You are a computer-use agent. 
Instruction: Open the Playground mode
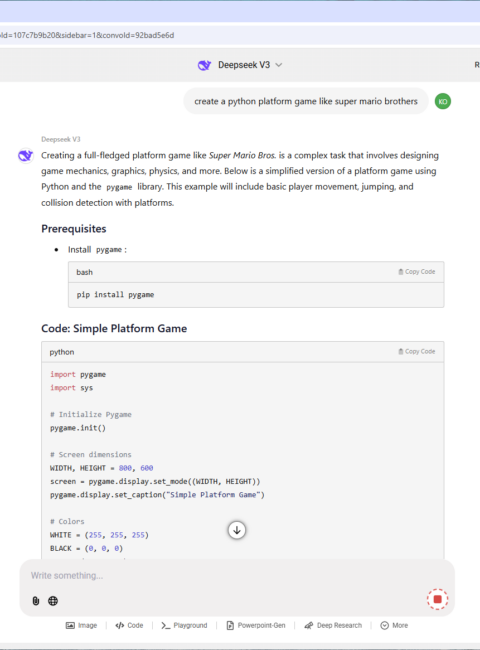point(184,625)
